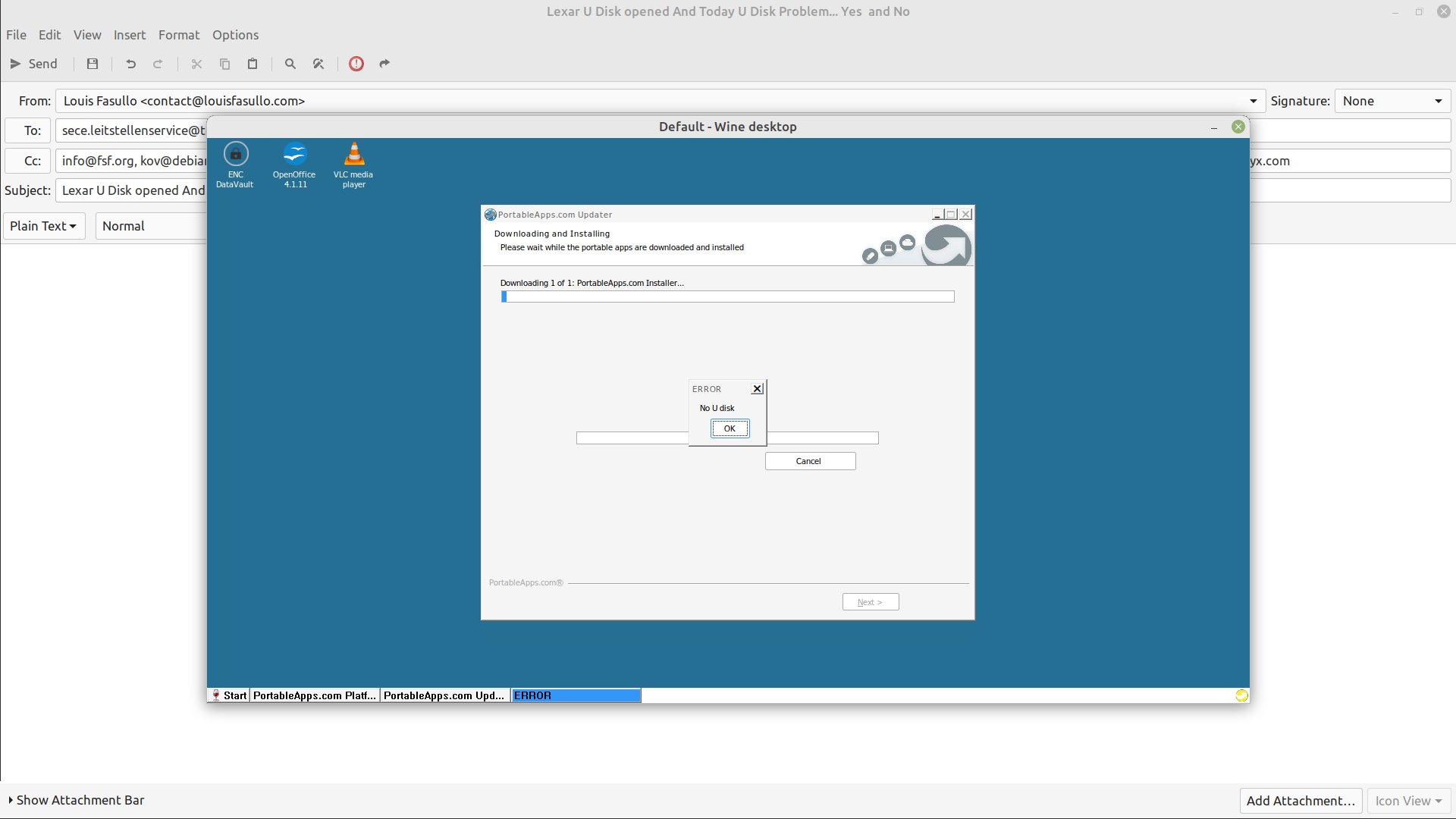Open the Options menu
Viewport: 1456px width, 819px height.
click(235, 35)
